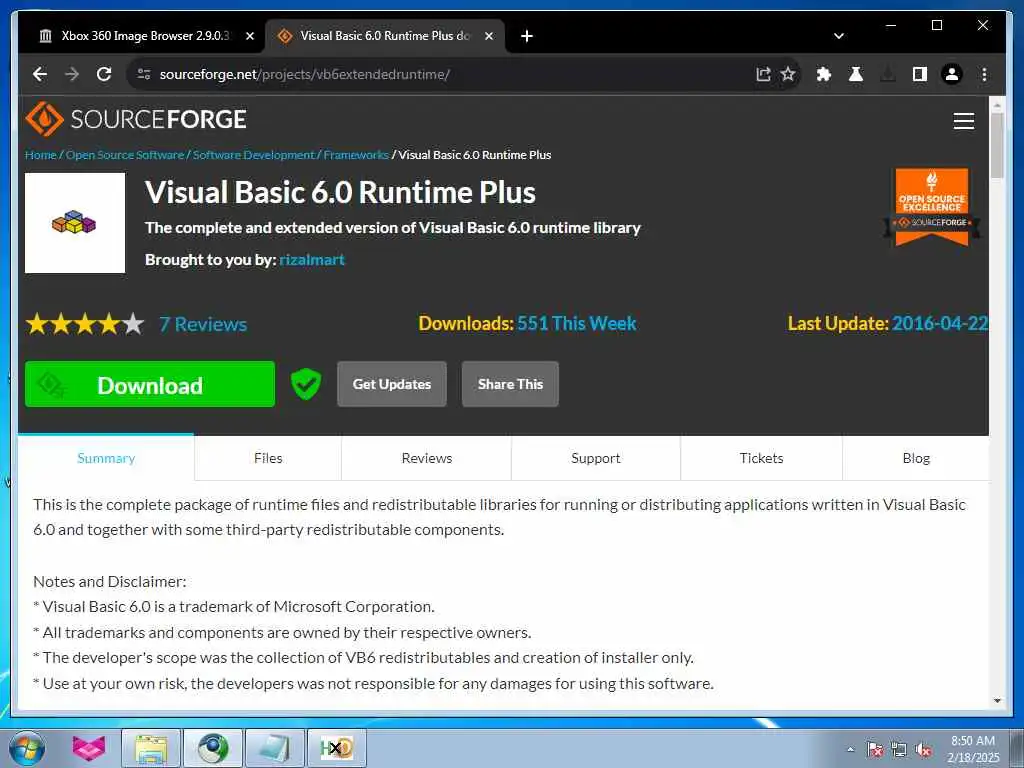Screen dimensions: 1024x768
Task: Click the Open Source Excellence badge
Action: pyautogui.click(x=932, y=206)
